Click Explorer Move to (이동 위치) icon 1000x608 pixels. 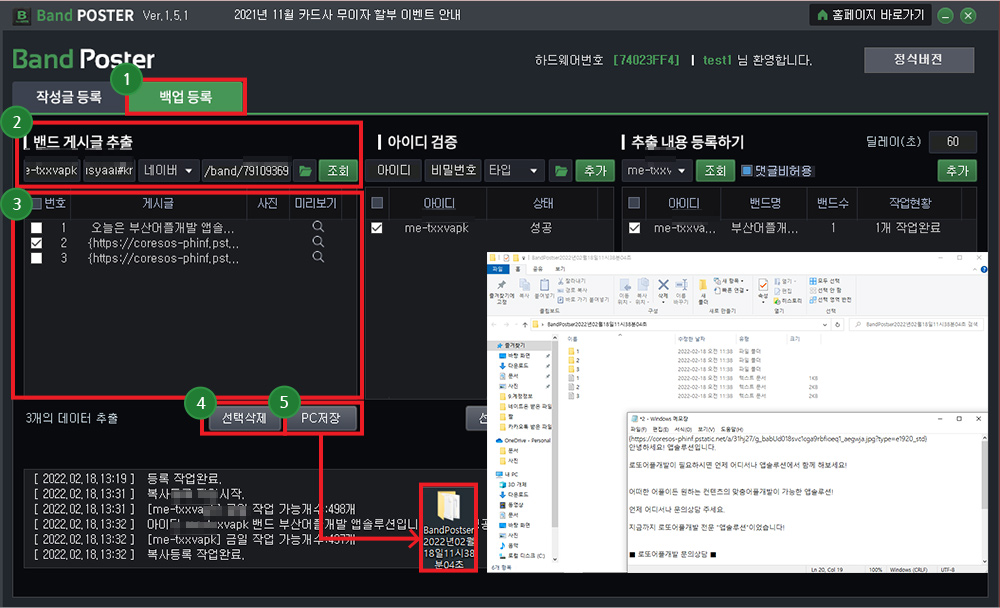624,285
